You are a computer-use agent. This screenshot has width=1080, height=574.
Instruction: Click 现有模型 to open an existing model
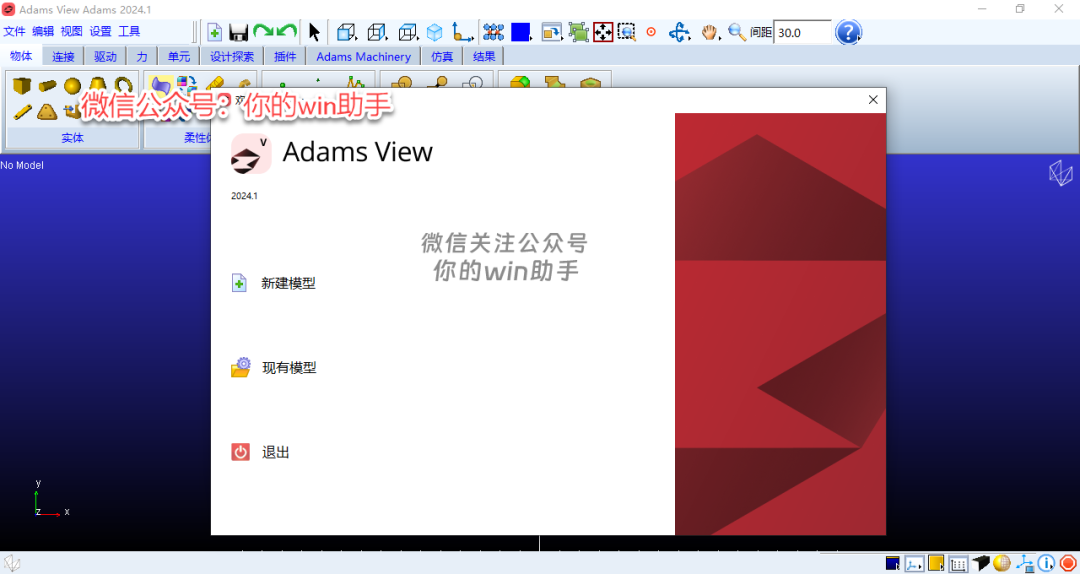[289, 368]
